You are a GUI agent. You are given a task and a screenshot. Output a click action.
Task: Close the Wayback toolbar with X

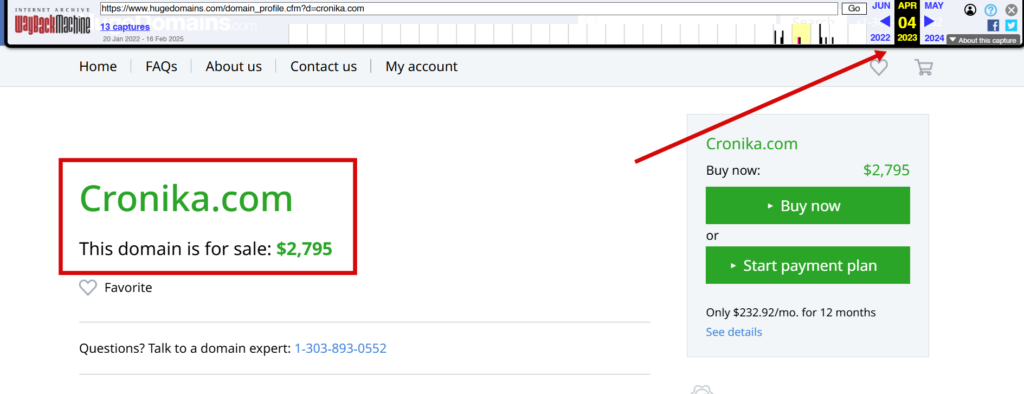coord(1011,10)
